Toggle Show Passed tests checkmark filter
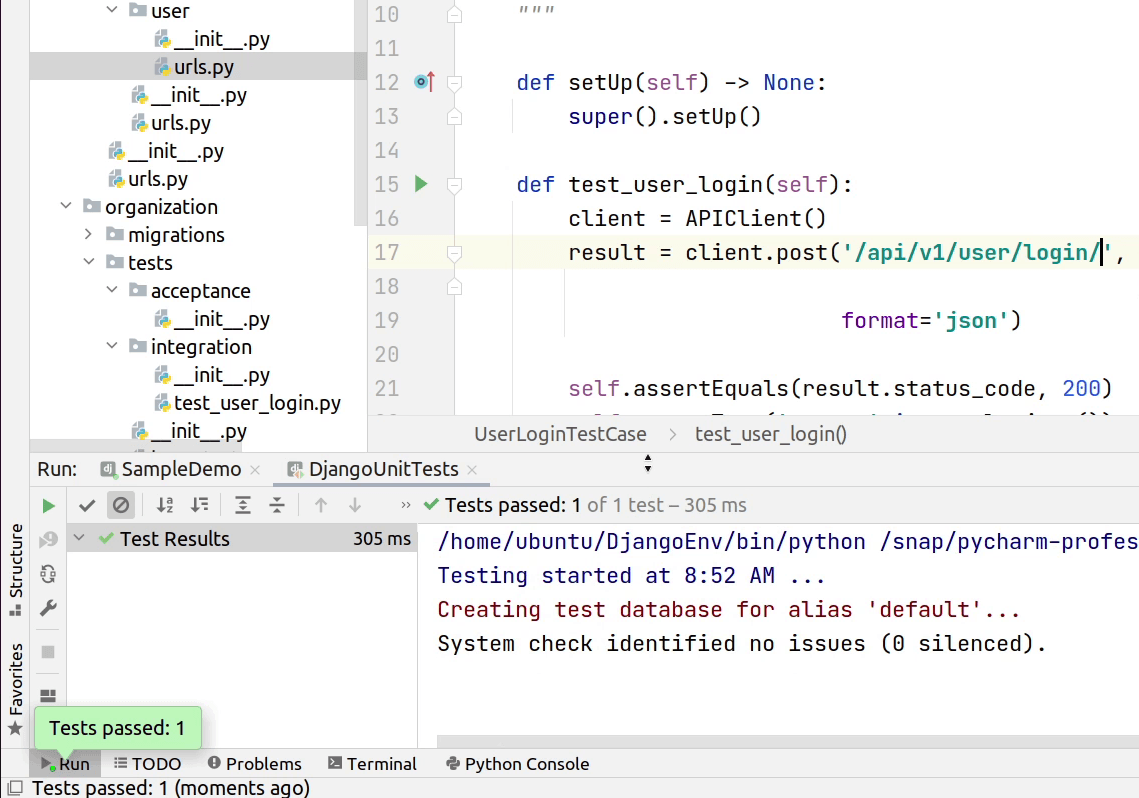 (88, 506)
